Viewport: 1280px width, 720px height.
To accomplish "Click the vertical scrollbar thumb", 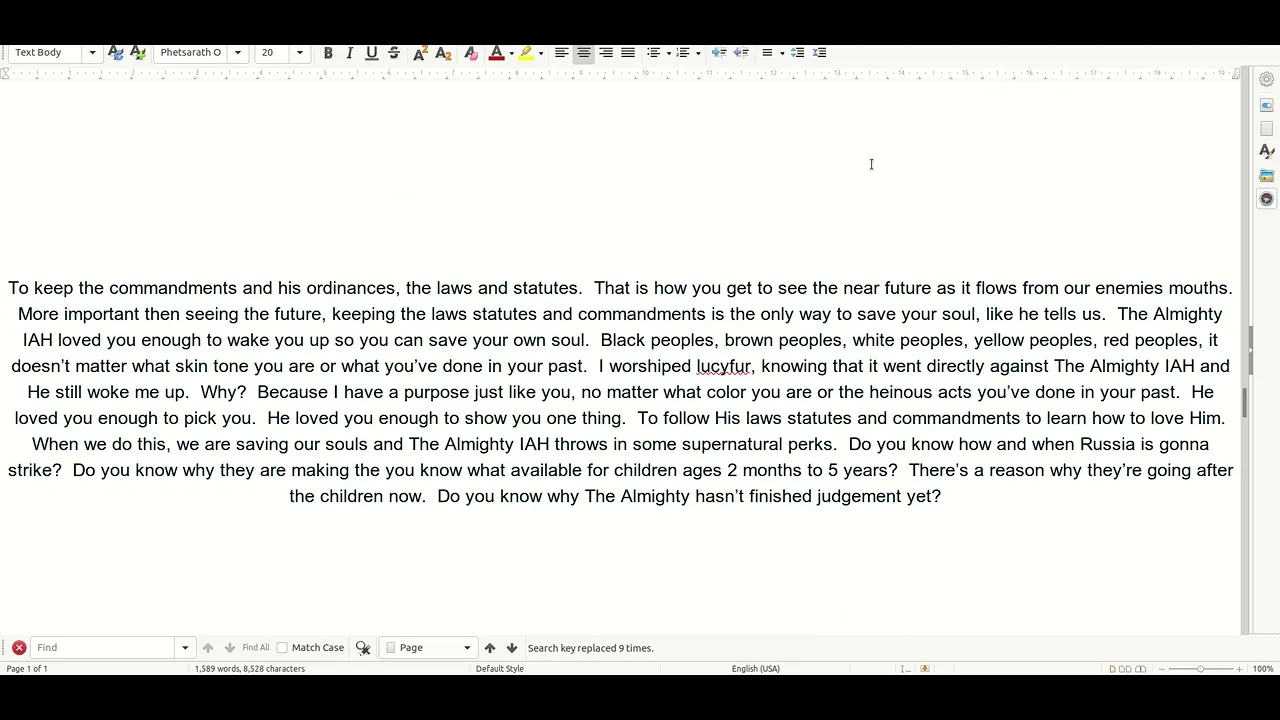I will tap(1245, 403).
